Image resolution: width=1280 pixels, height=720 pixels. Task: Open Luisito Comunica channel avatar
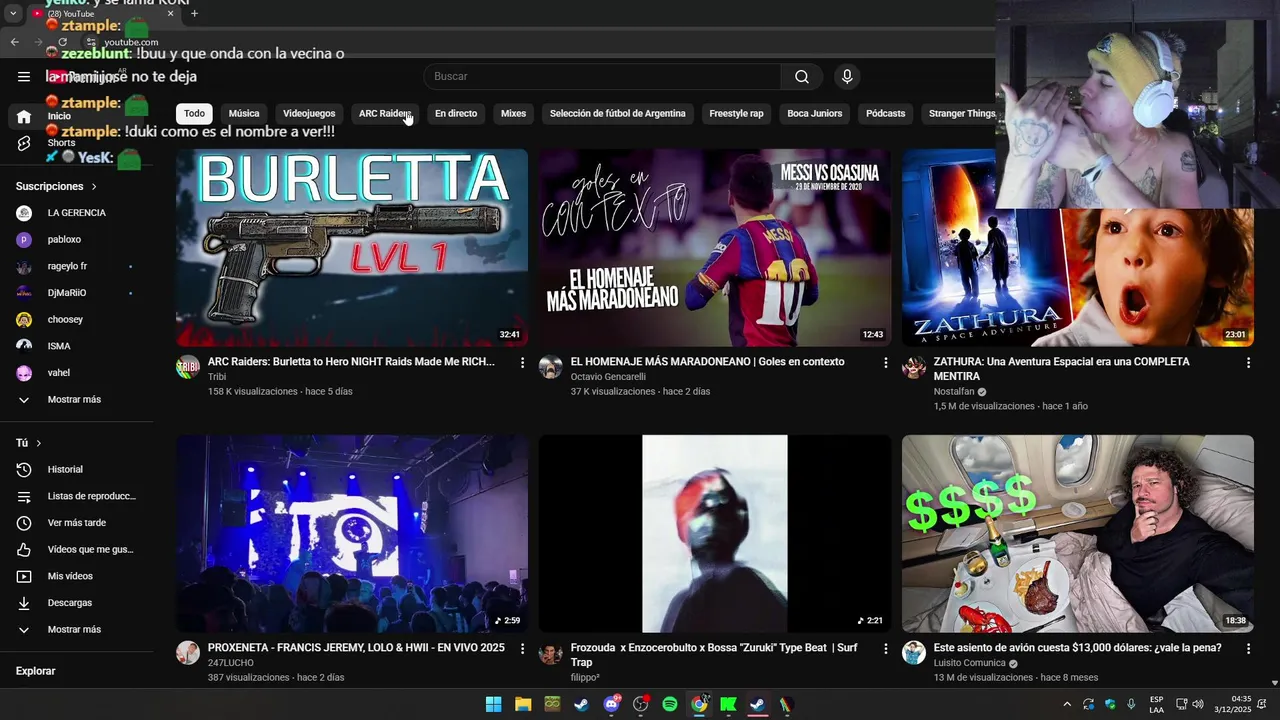point(914,653)
